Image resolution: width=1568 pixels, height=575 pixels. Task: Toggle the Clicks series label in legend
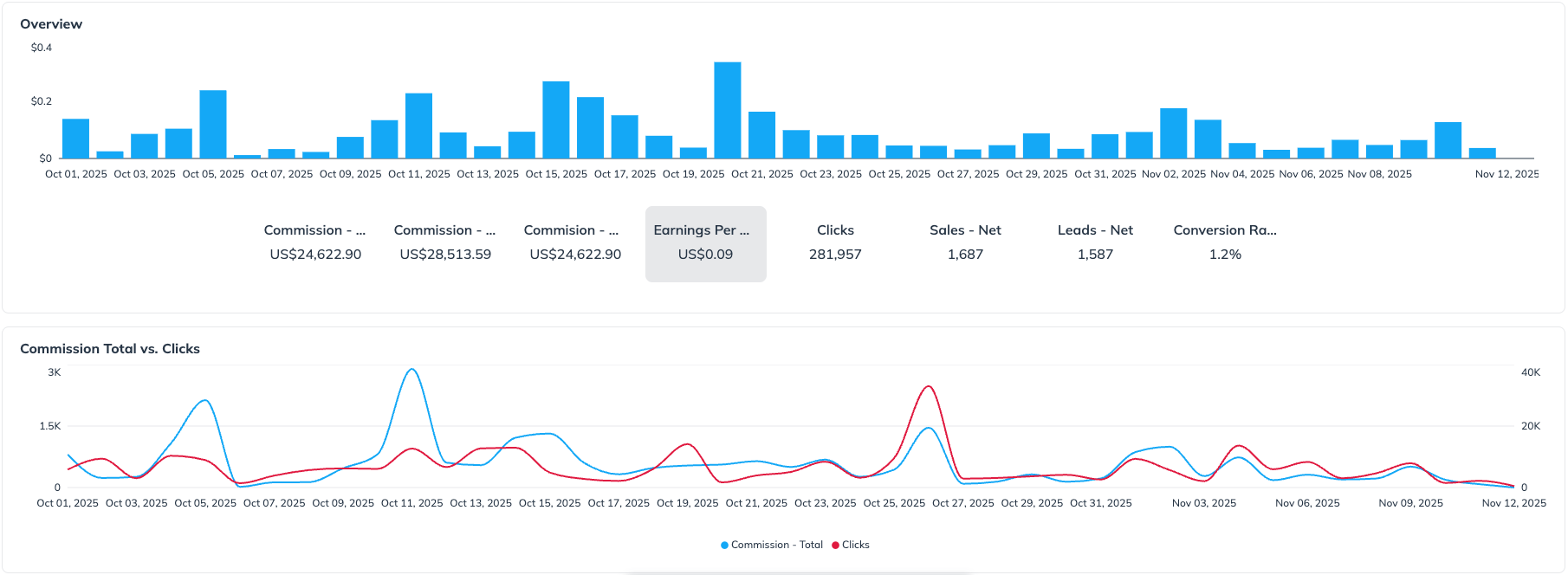855,546
